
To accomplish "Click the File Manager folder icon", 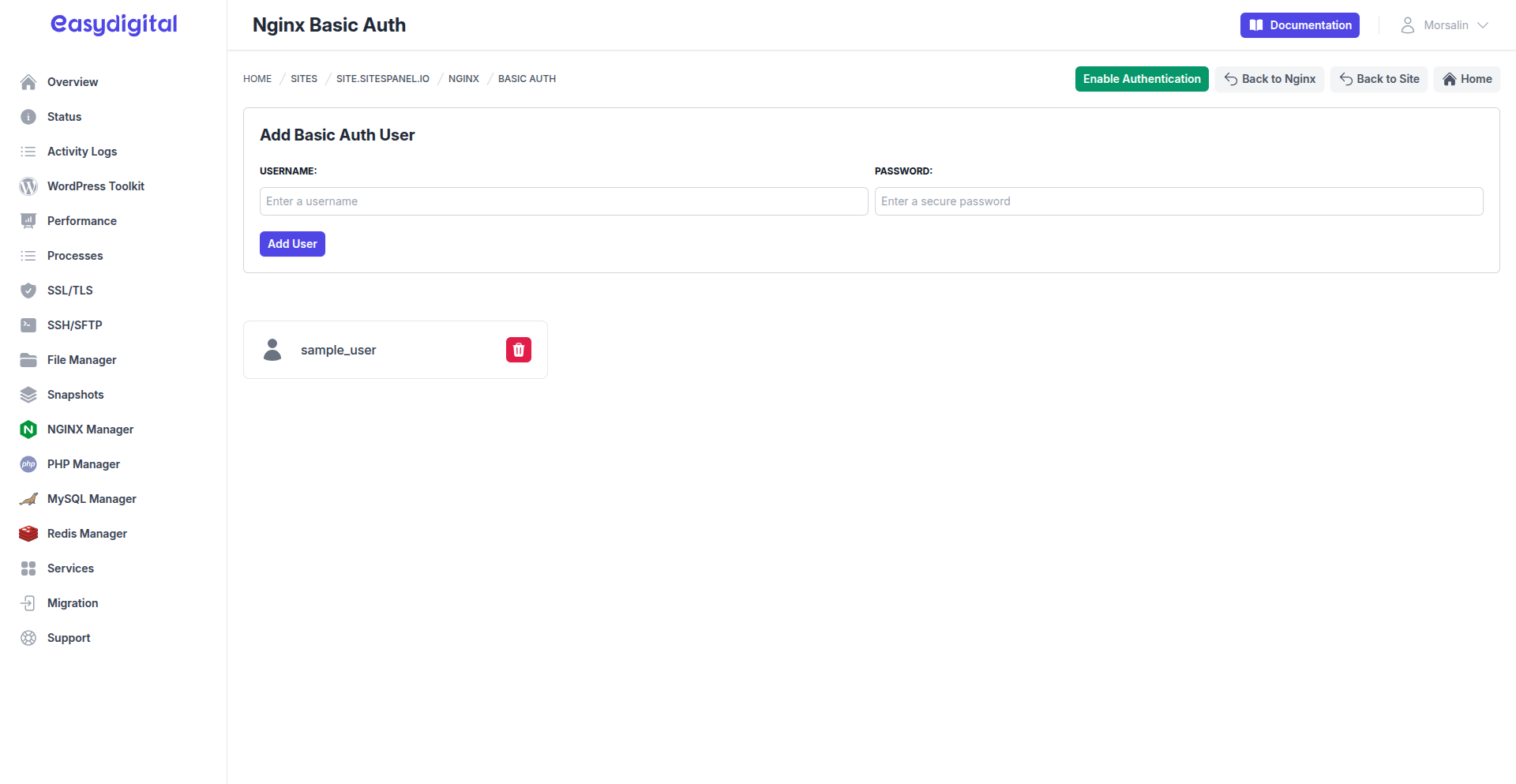I will 28,359.
